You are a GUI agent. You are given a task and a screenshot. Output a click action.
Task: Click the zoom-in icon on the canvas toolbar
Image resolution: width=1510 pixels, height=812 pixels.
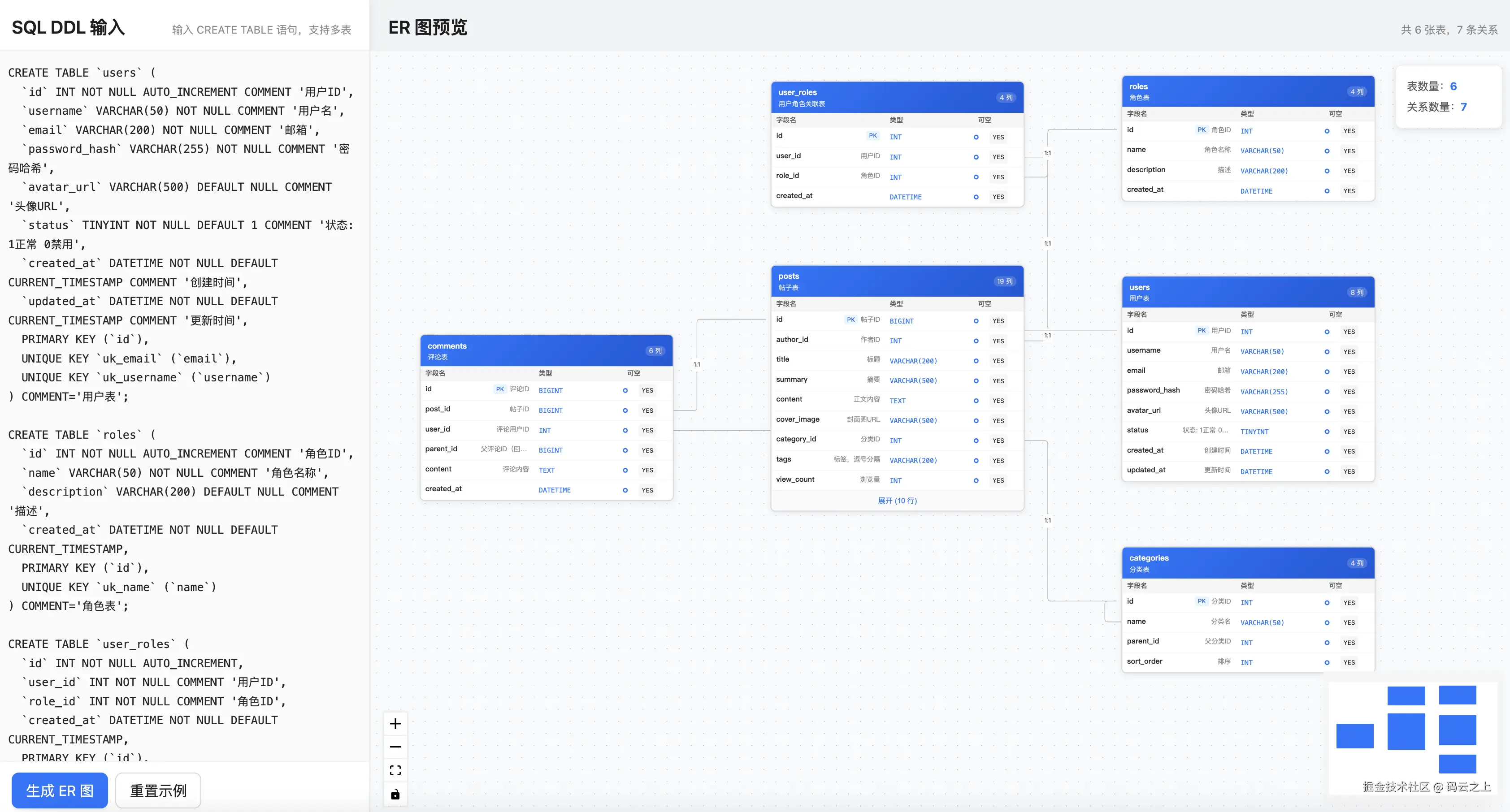[x=396, y=724]
